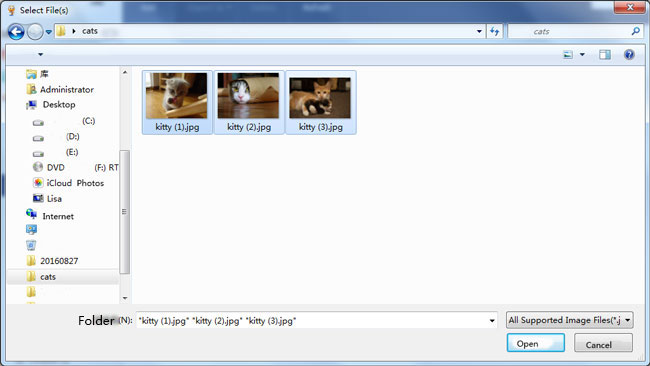Click the Recycle Bin icon in tree

pos(31,245)
